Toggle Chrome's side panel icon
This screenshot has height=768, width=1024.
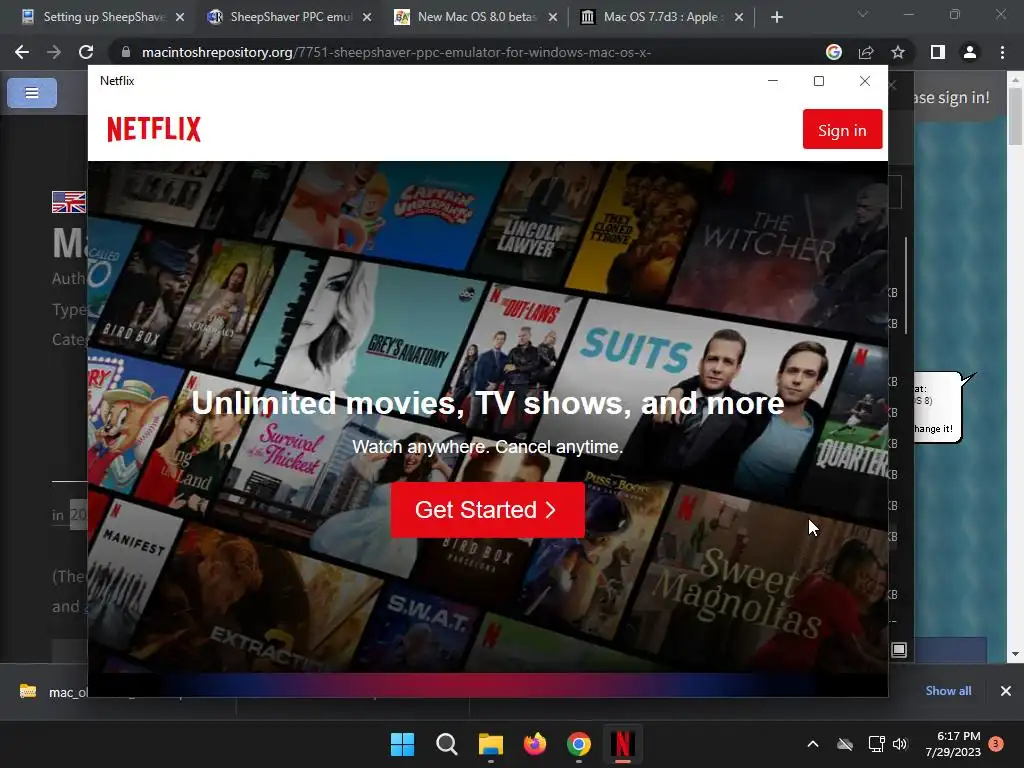pos(937,52)
